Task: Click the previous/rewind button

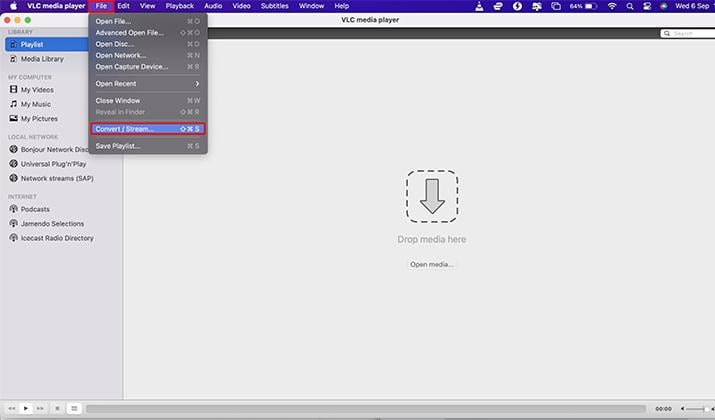Action: (x=12, y=409)
